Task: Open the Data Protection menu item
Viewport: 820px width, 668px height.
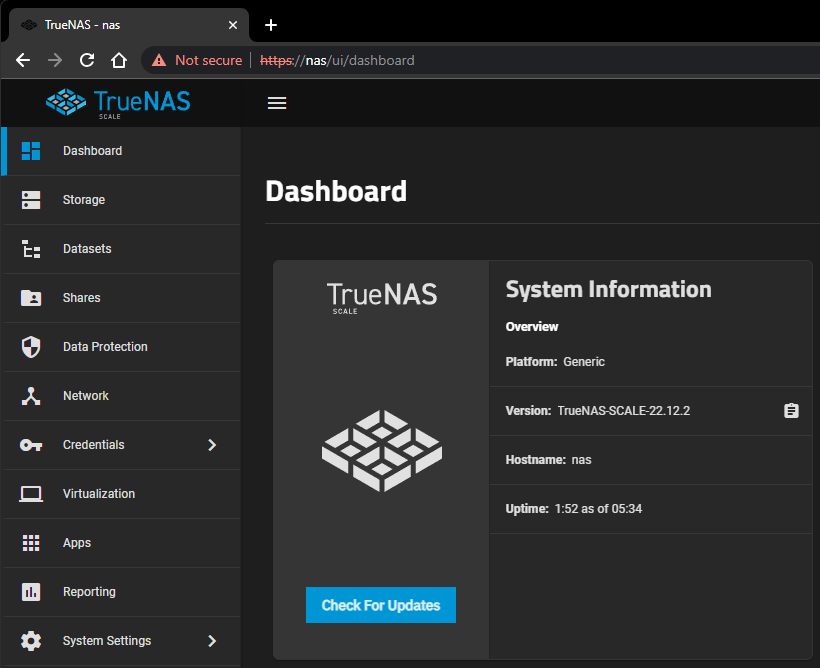Action: pos(121,347)
